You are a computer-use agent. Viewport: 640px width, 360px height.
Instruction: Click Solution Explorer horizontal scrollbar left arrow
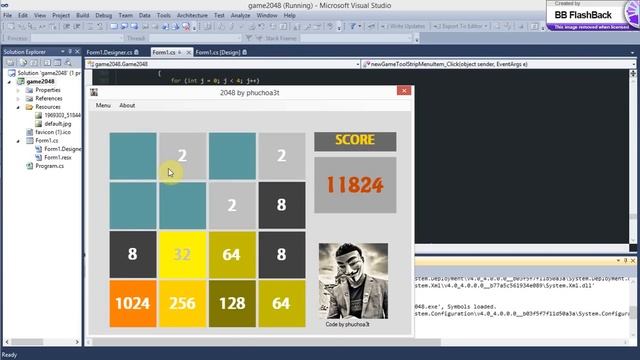(x=7, y=342)
